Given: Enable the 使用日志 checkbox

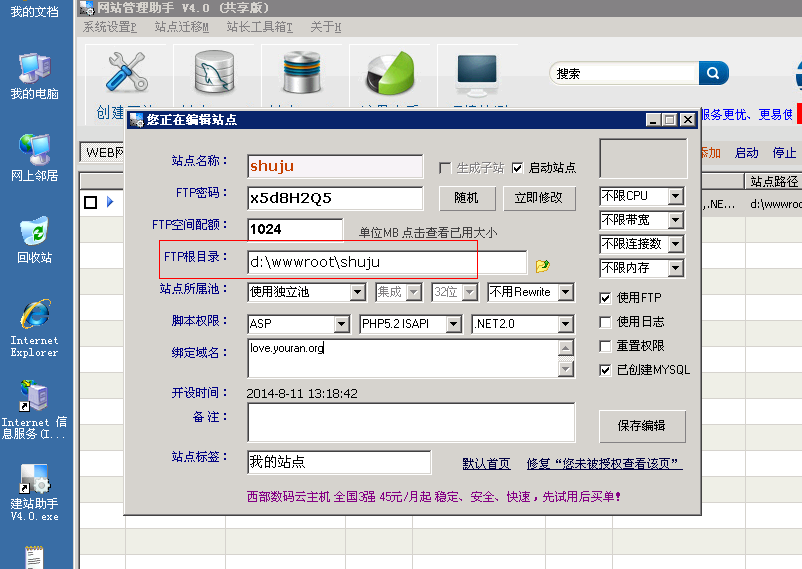Looking at the screenshot, I should tap(605, 322).
